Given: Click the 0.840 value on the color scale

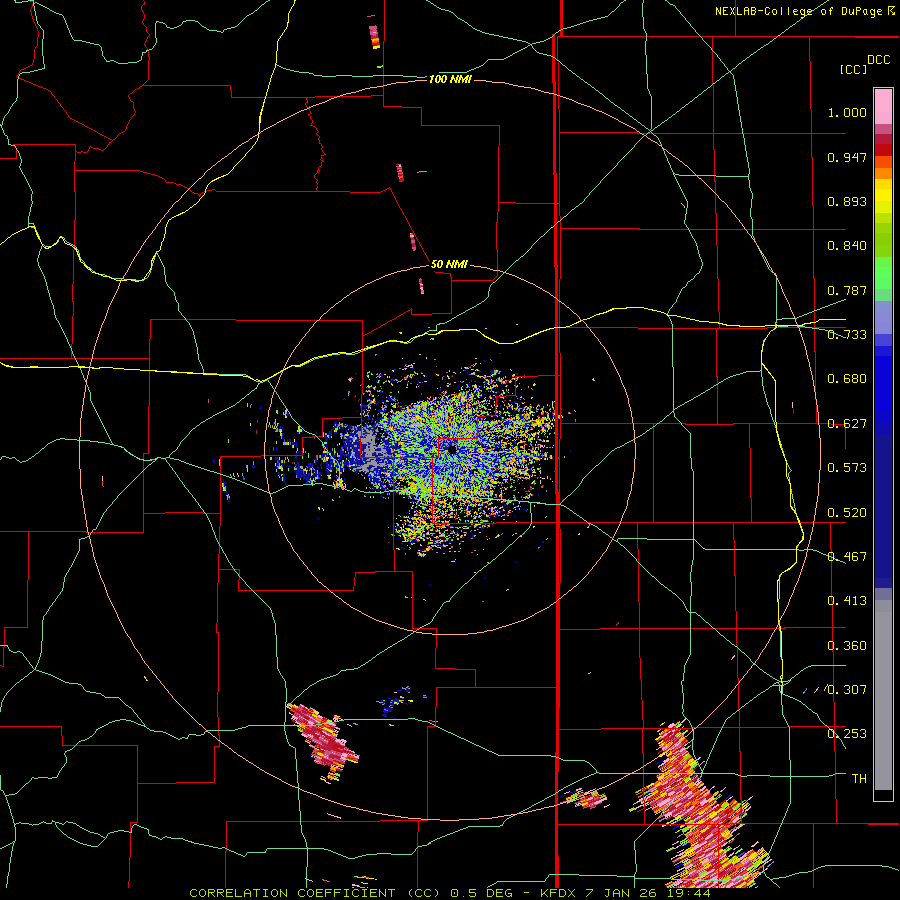Looking at the screenshot, I should tap(847, 246).
